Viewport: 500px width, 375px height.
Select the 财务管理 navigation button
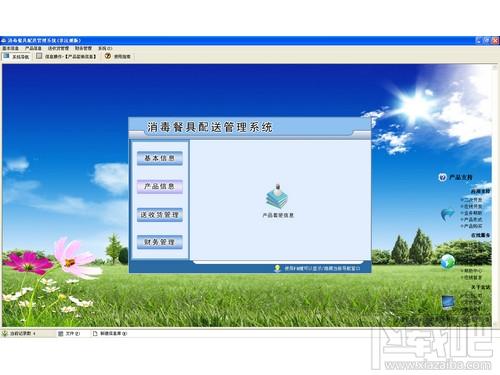pyautogui.click(x=160, y=242)
